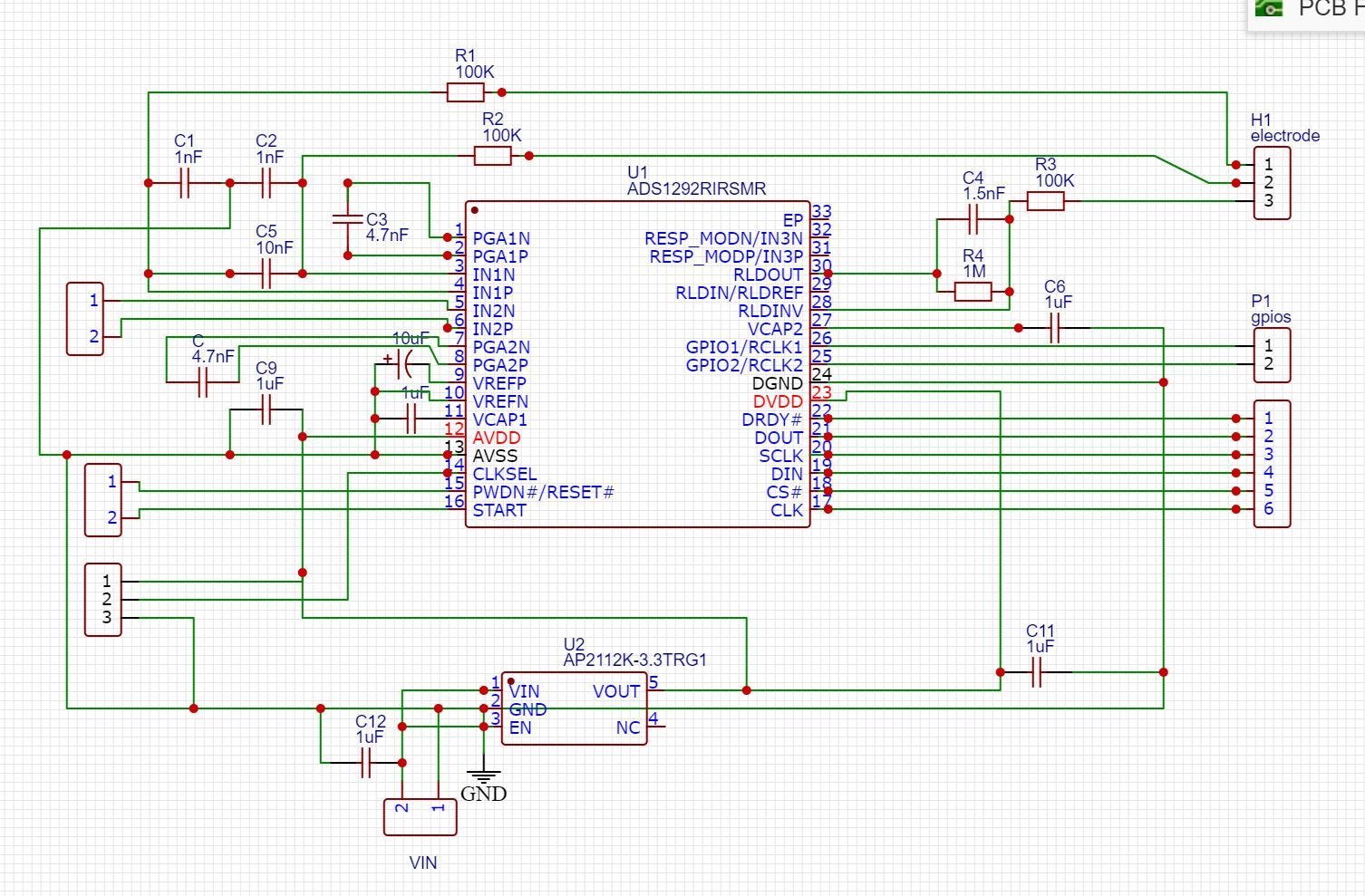Select the C3 4.7nF capacitor symbol
This screenshot has height=896, width=1365.
348,219
